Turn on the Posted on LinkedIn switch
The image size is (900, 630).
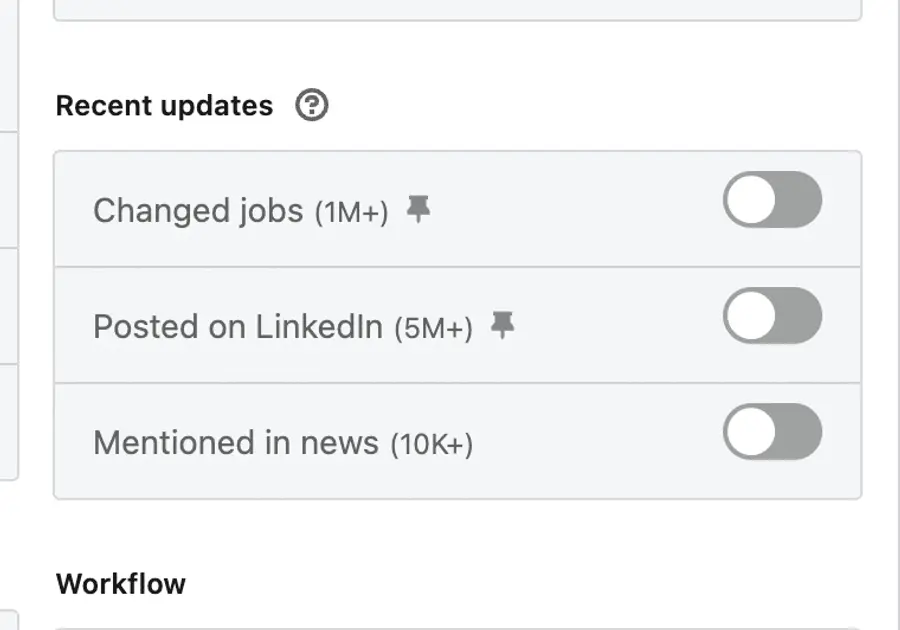[x=772, y=316]
